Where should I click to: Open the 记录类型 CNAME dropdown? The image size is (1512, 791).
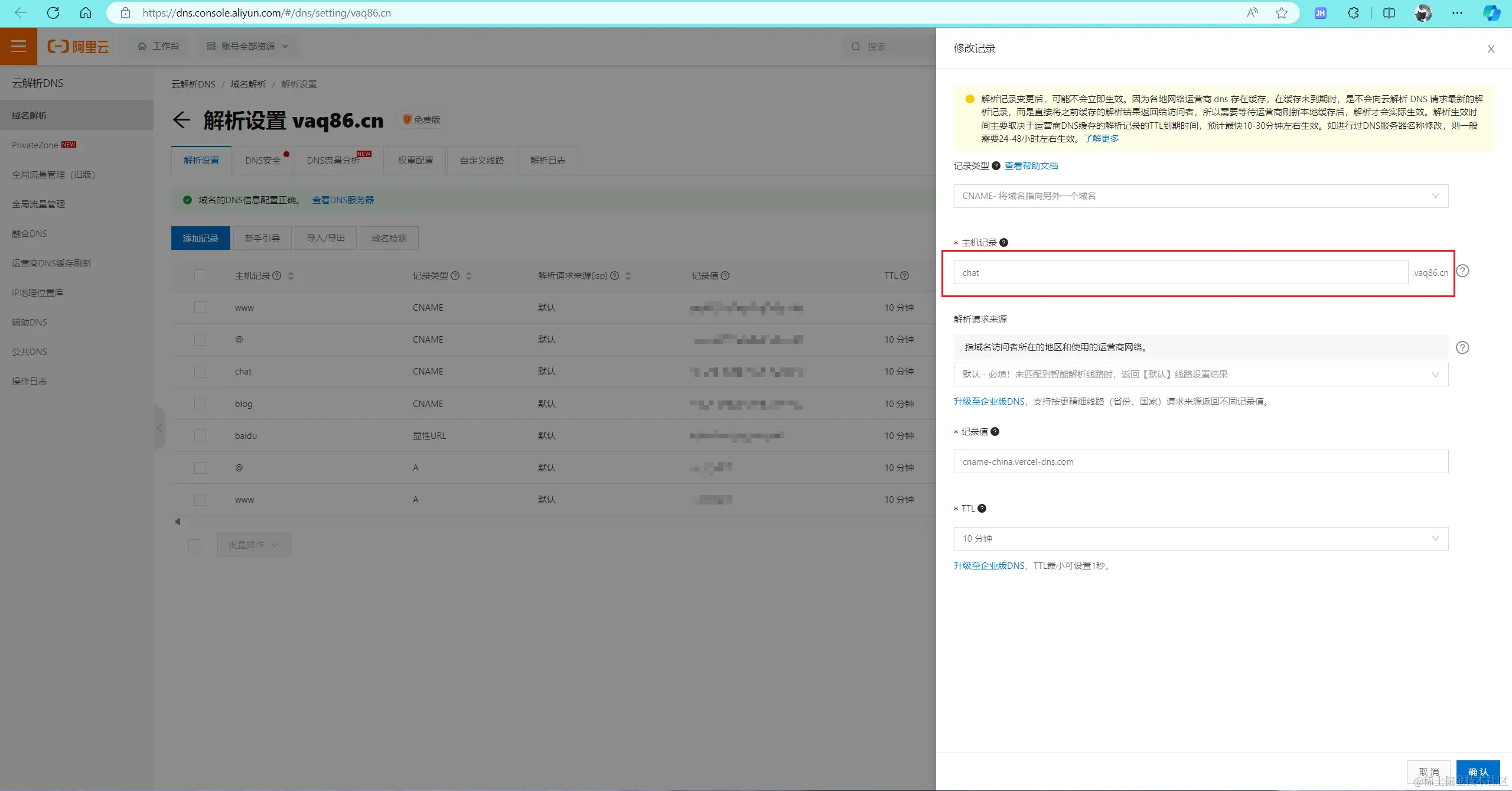tap(1200, 196)
